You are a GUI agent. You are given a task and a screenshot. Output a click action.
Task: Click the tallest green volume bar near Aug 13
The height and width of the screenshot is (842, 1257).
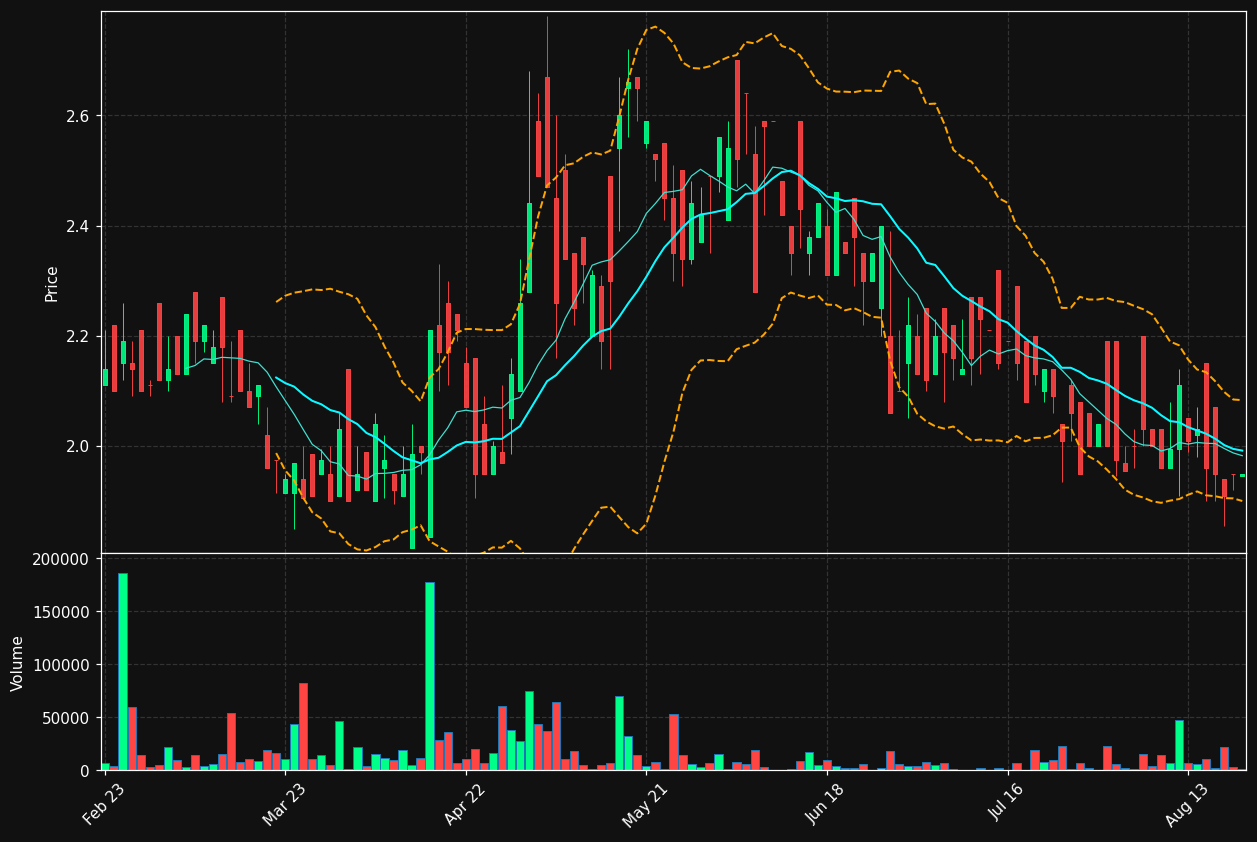[1179, 745]
